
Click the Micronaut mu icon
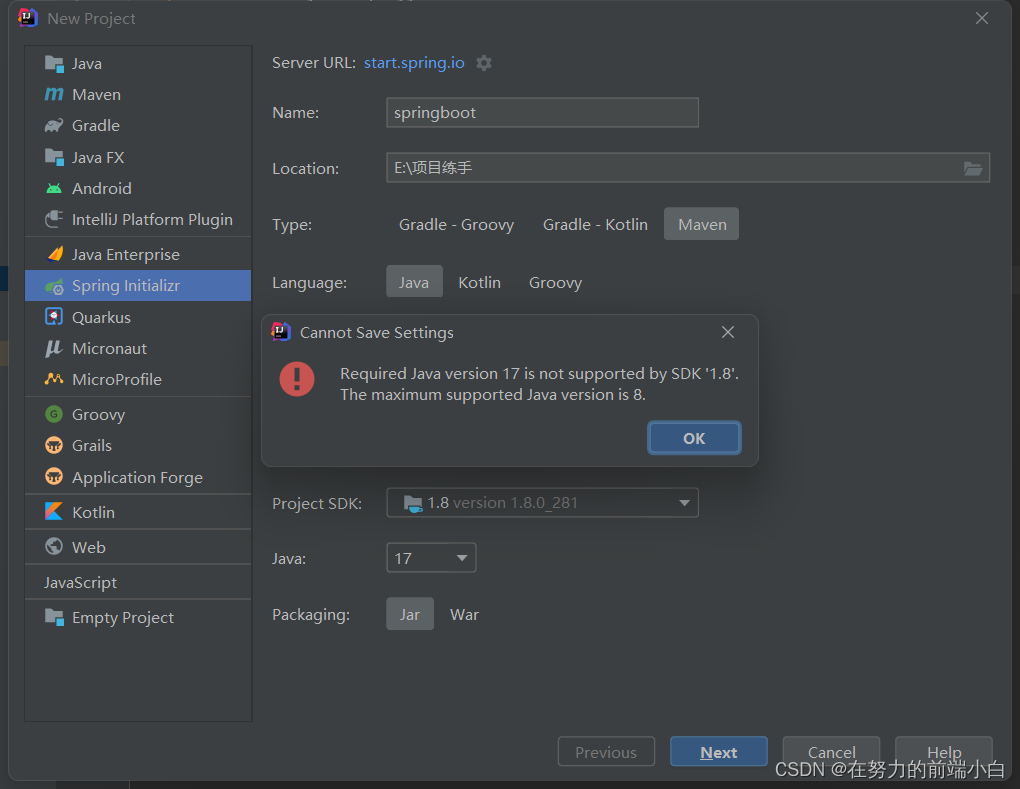click(53, 349)
